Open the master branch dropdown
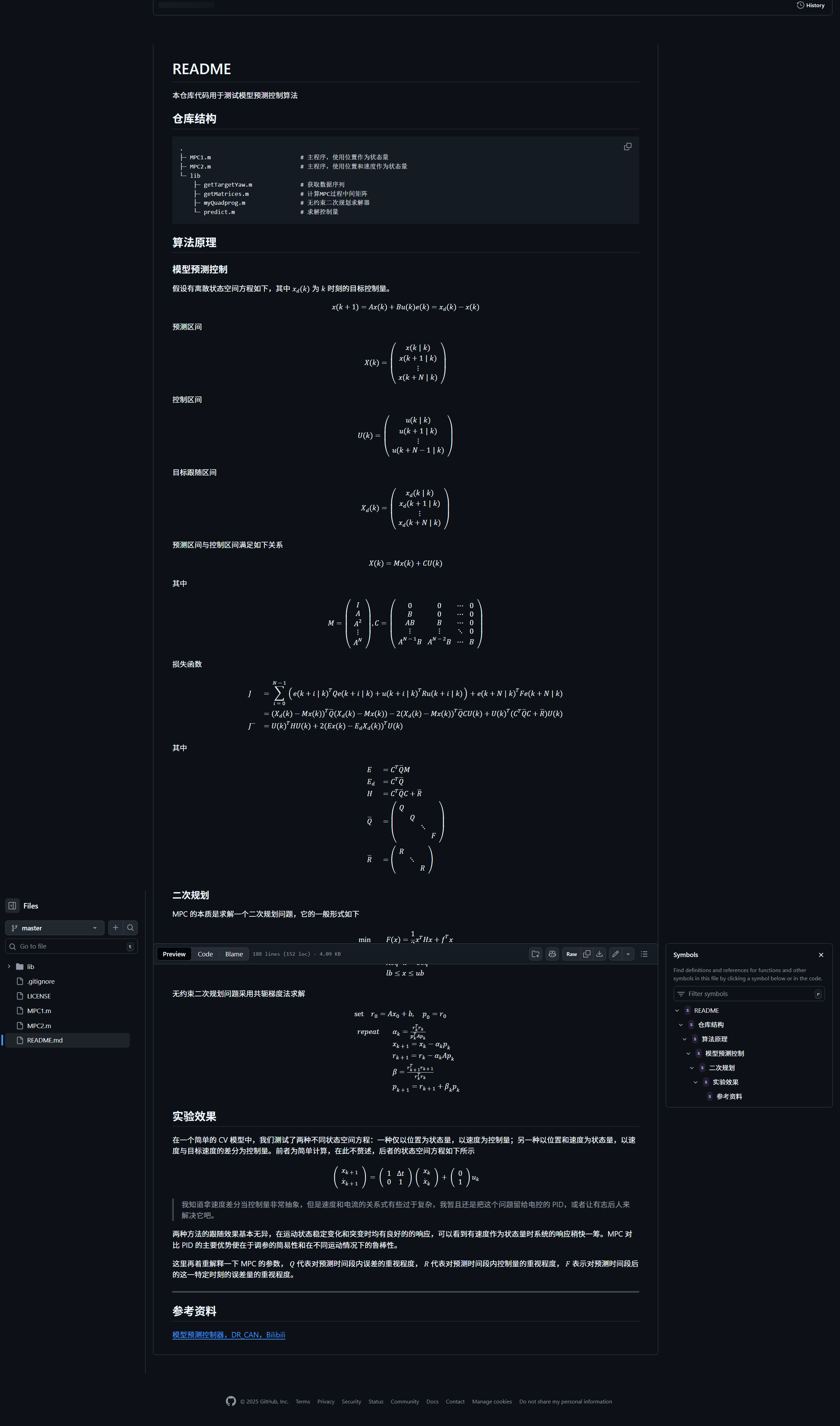 [55, 928]
